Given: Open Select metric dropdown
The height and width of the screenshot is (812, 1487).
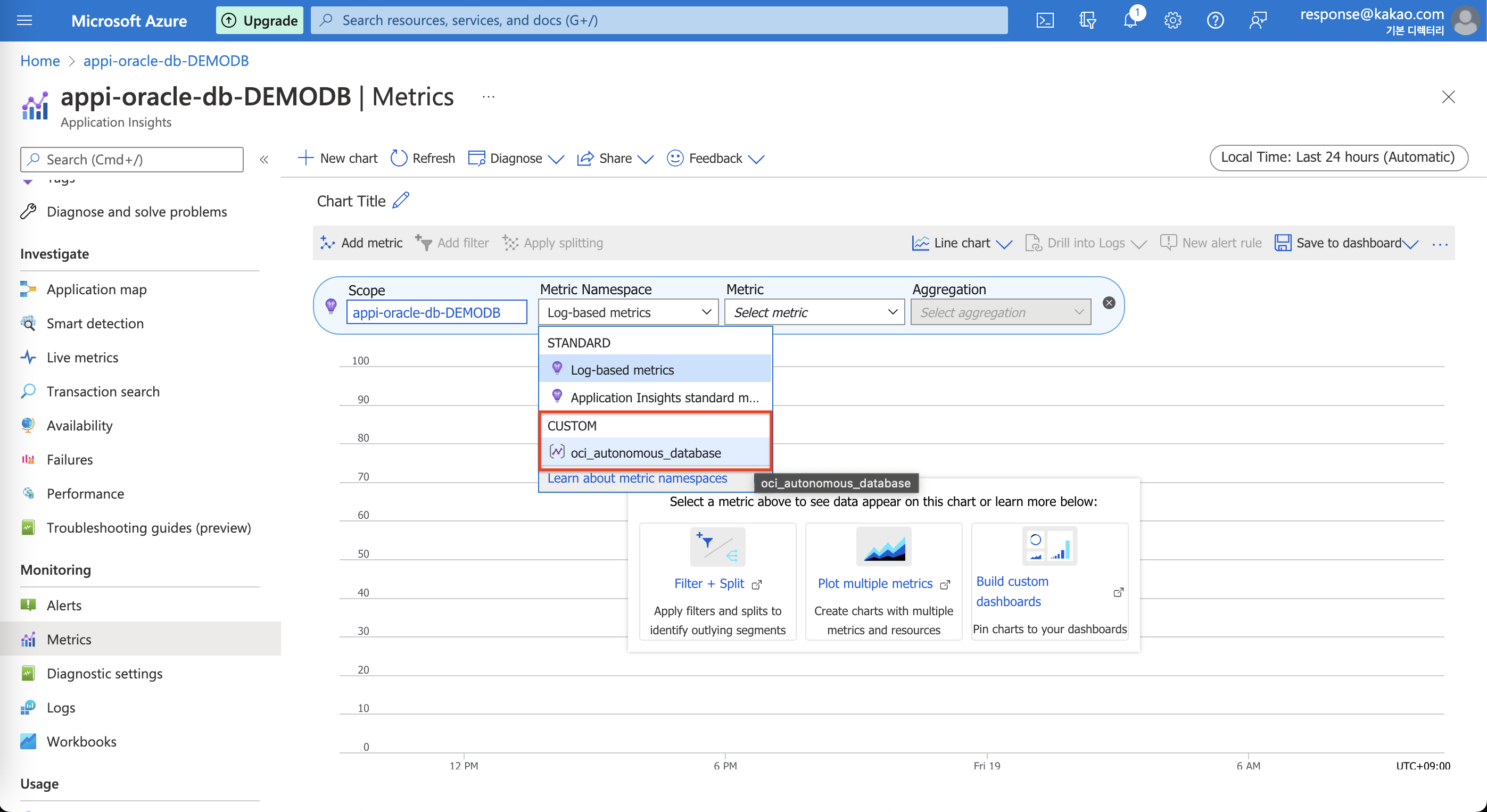Looking at the screenshot, I should click(x=814, y=312).
